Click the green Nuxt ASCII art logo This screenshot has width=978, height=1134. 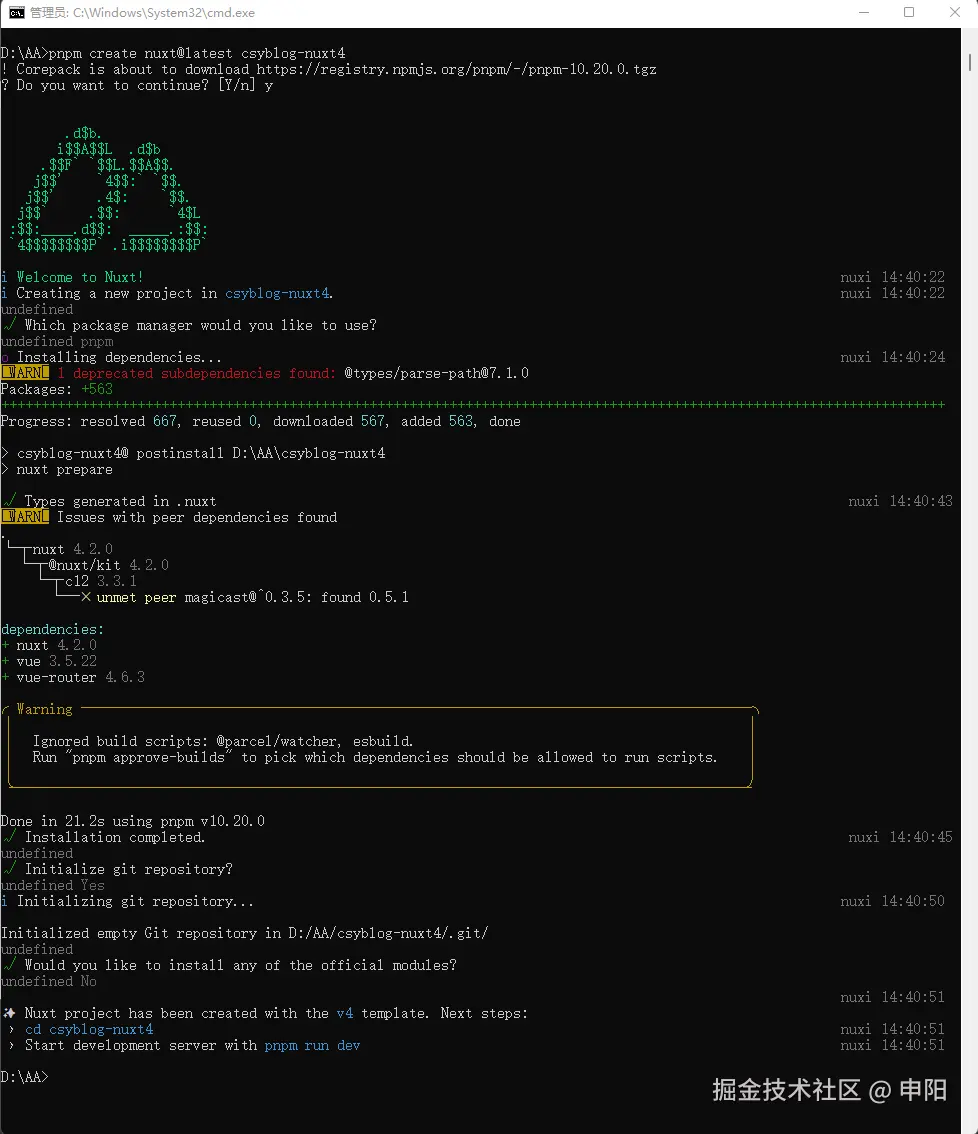pos(109,189)
